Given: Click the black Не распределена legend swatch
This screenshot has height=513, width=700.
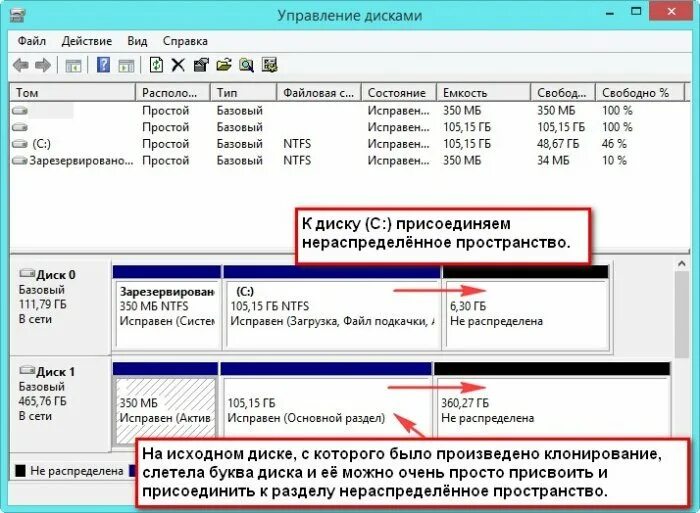Looking at the screenshot, I should (x=20, y=471).
